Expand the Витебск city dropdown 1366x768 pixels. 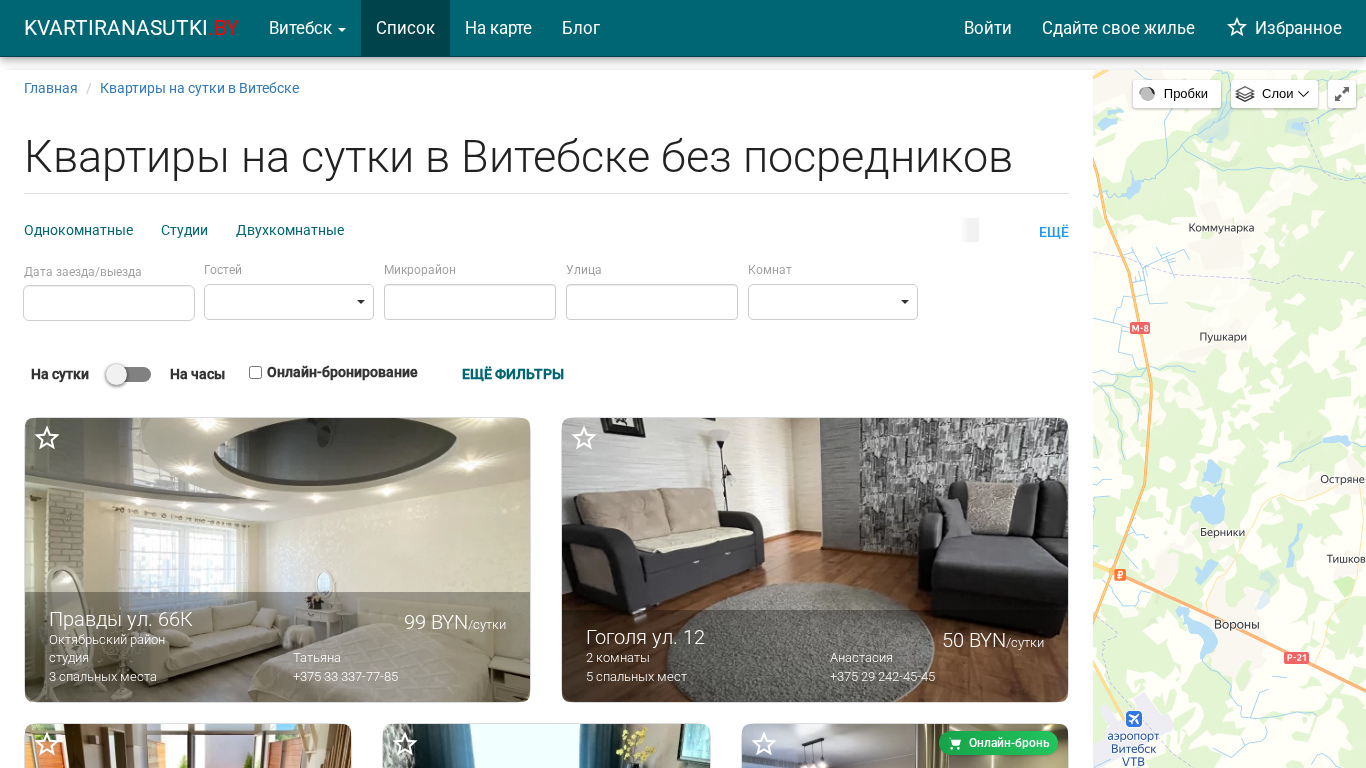(307, 28)
